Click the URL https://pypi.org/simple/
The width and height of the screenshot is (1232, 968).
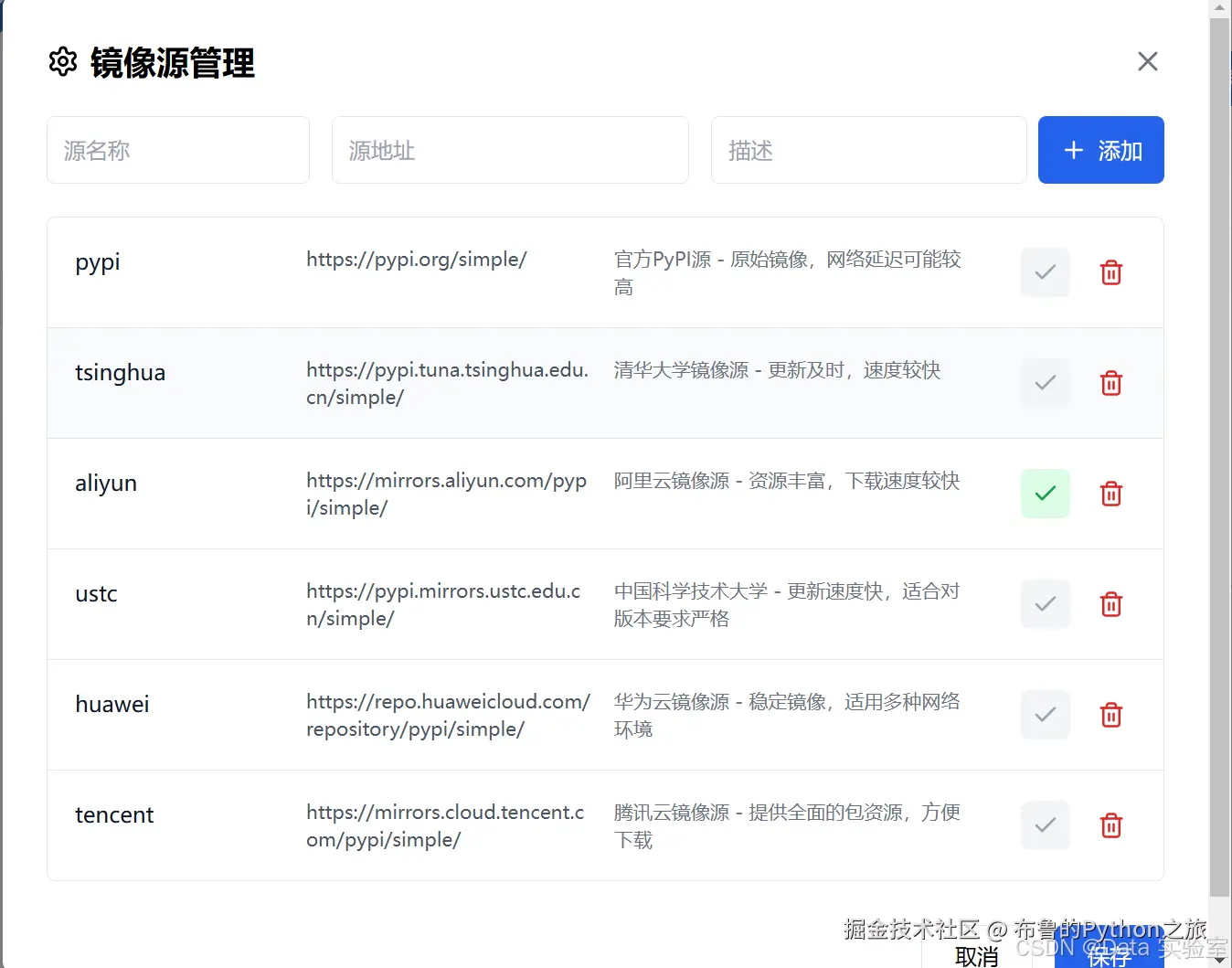click(x=417, y=260)
